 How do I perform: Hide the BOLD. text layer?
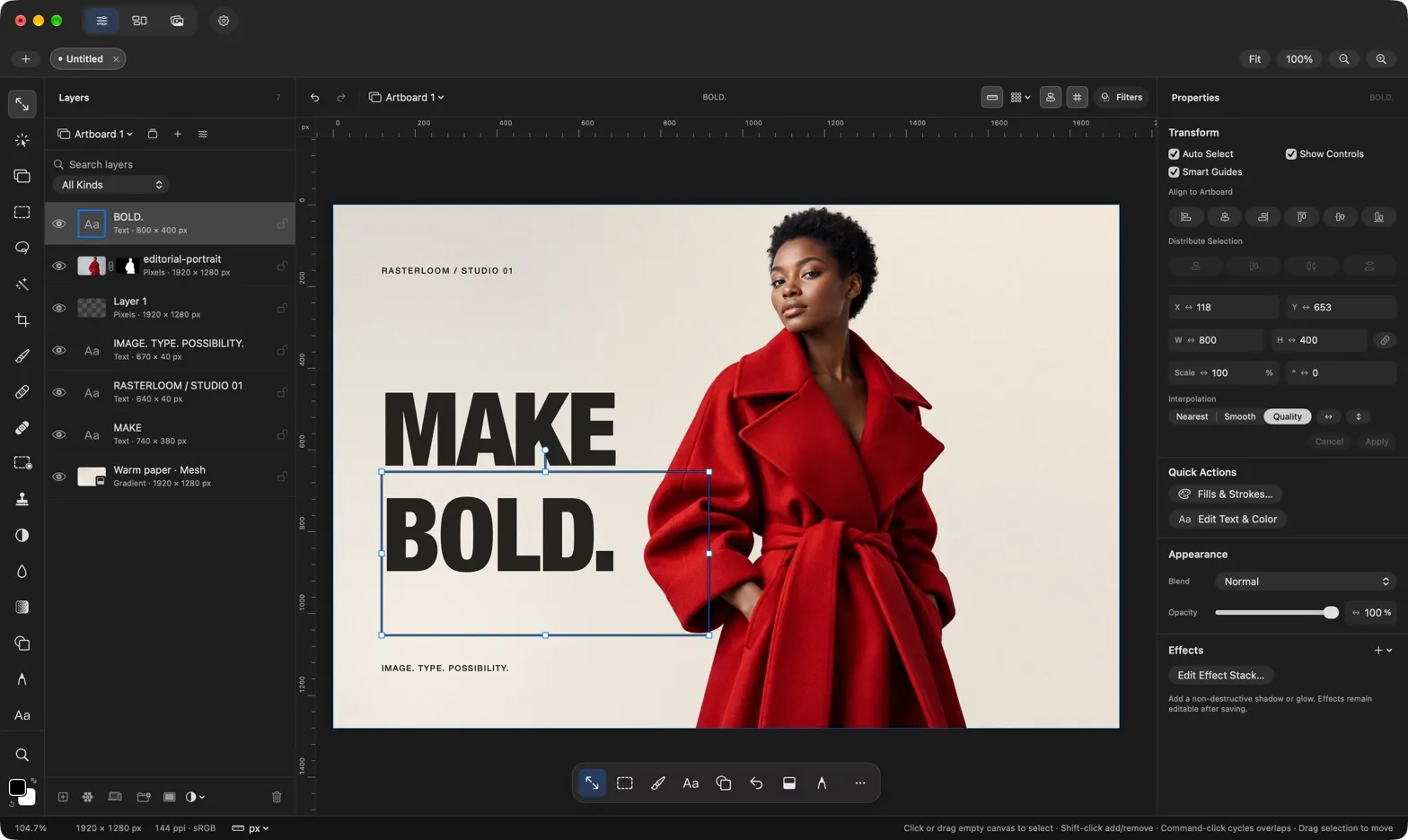point(59,223)
